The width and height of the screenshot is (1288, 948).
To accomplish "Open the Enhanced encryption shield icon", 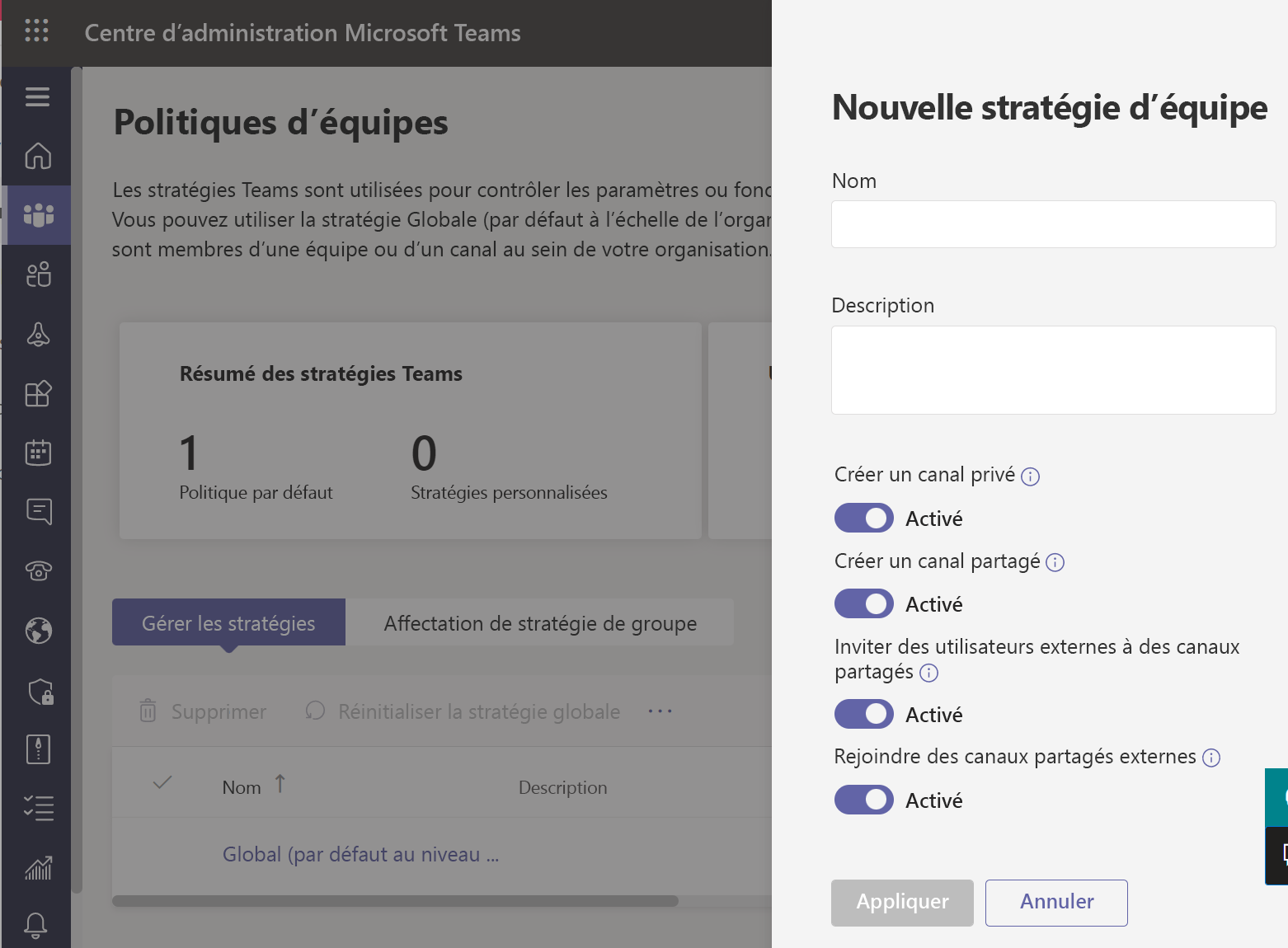I will pos(40,691).
